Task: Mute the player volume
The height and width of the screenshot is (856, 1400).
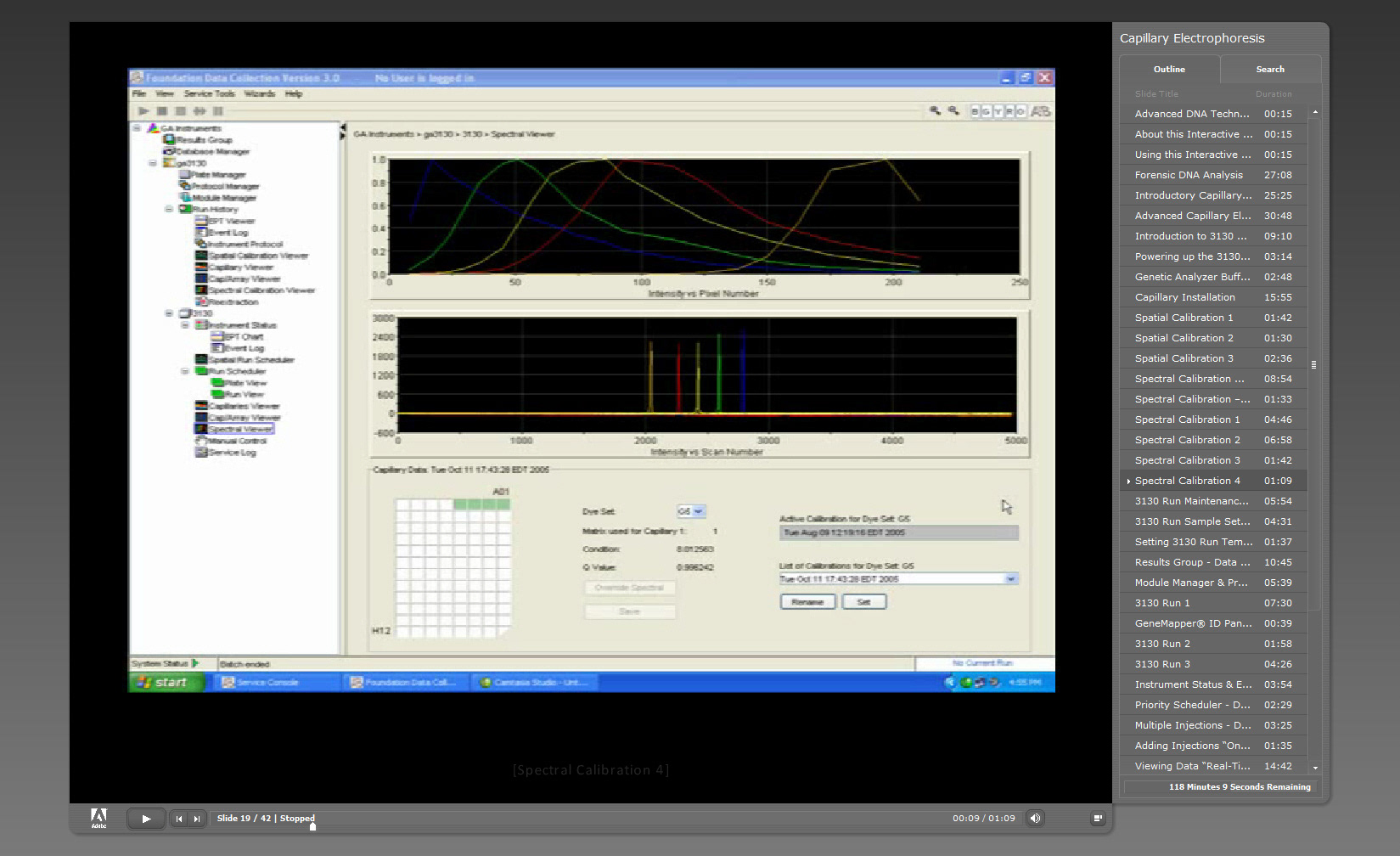Action: click(1035, 819)
